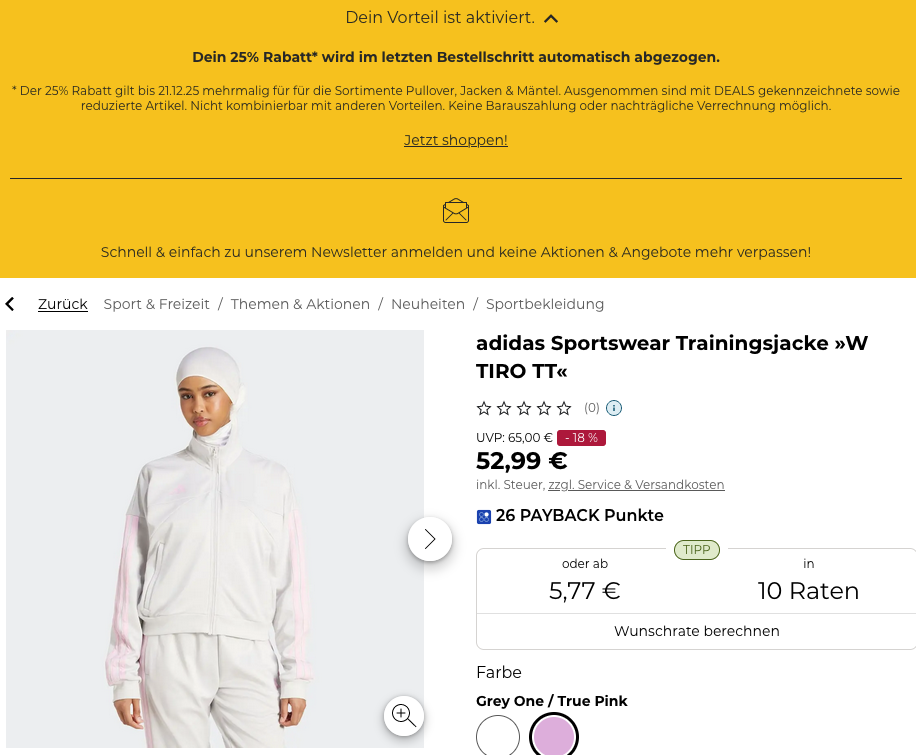Open the "Sportbekleidung" breadcrumb category
The height and width of the screenshot is (755, 916).
[x=545, y=304]
